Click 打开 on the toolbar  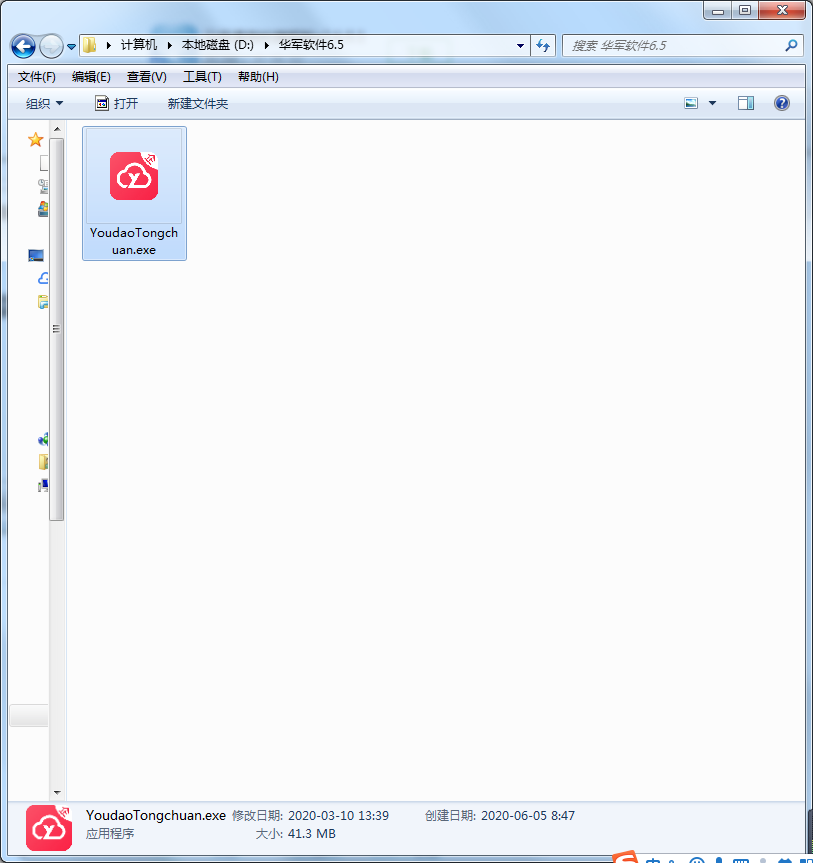click(116, 103)
